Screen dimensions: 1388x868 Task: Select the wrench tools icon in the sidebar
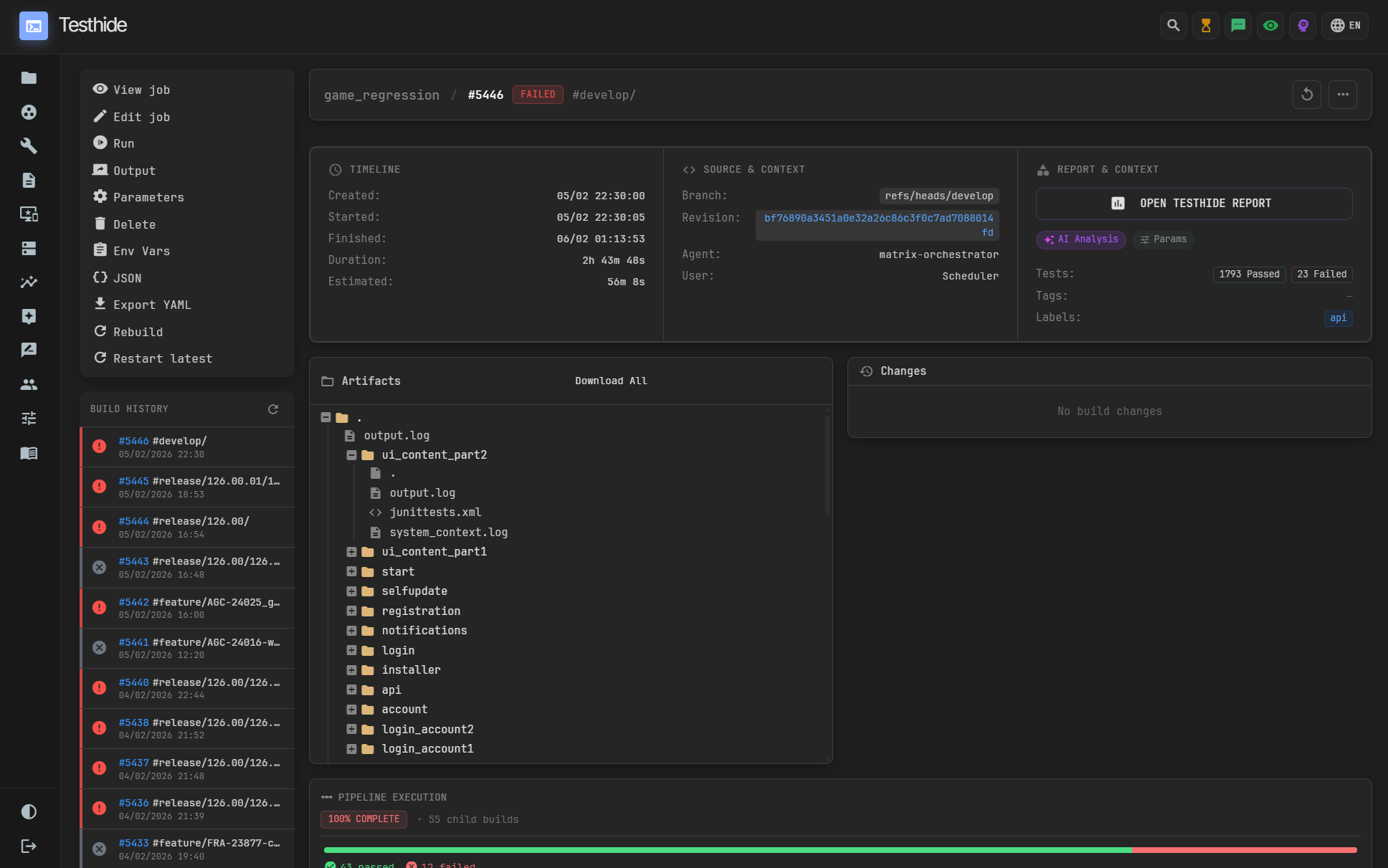29,146
